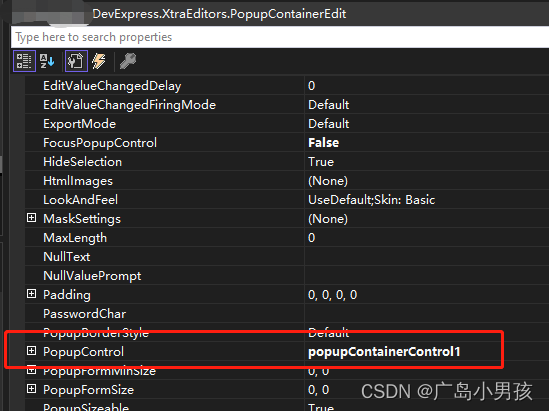Click the True value of HideSelection

click(x=321, y=162)
